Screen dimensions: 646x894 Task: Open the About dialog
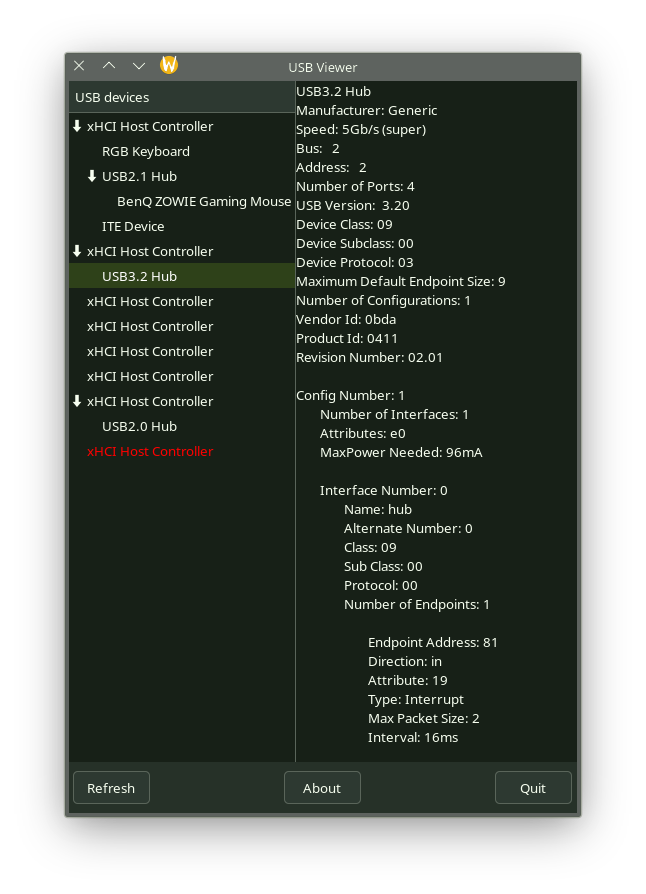tap(322, 788)
